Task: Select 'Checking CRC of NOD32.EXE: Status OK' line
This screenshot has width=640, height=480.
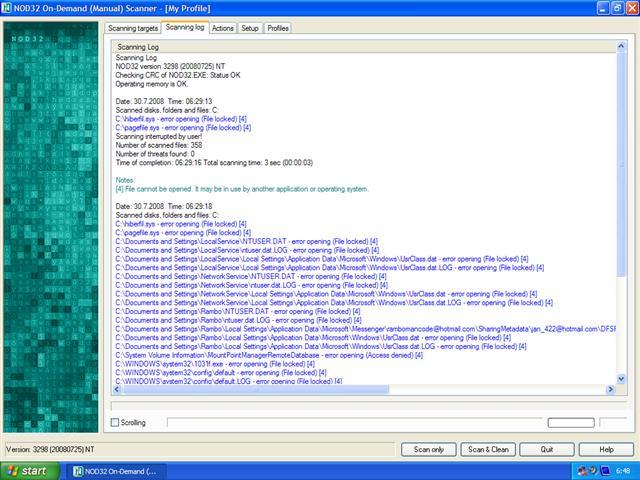Action: pyautogui.click(x=178, y=75)
